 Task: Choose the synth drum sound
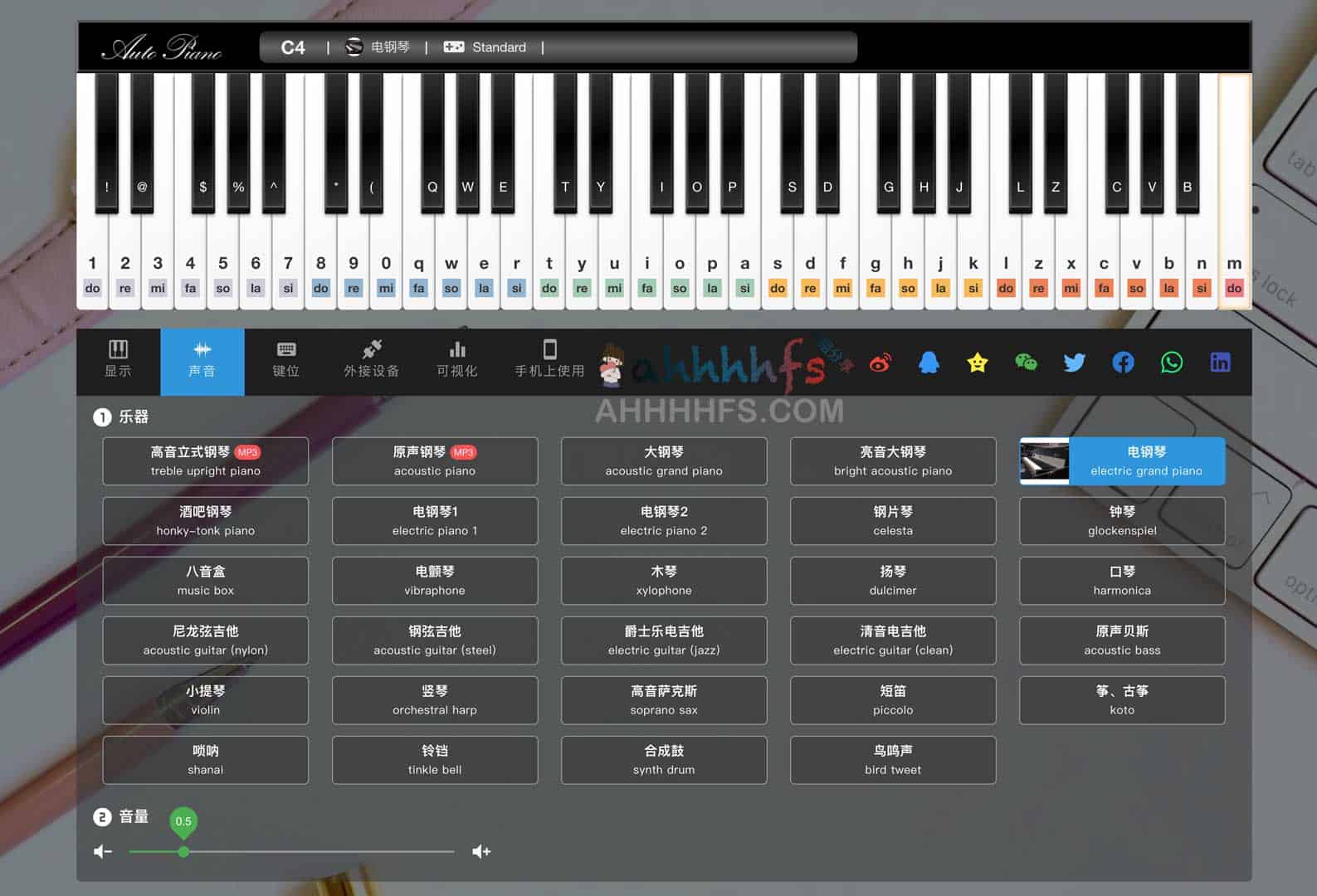click(664, 760)
